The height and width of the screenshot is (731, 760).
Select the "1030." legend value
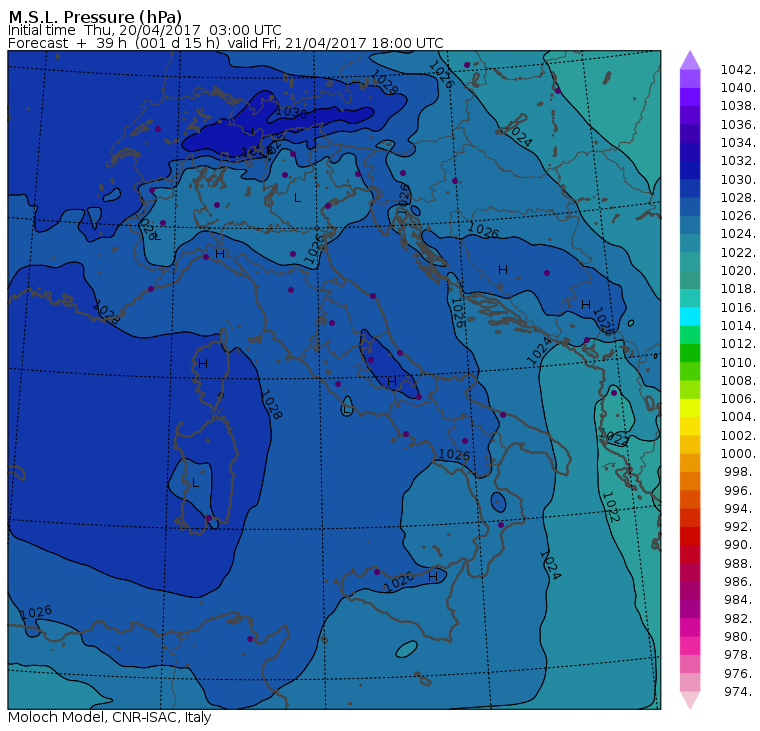click(738, 180)
